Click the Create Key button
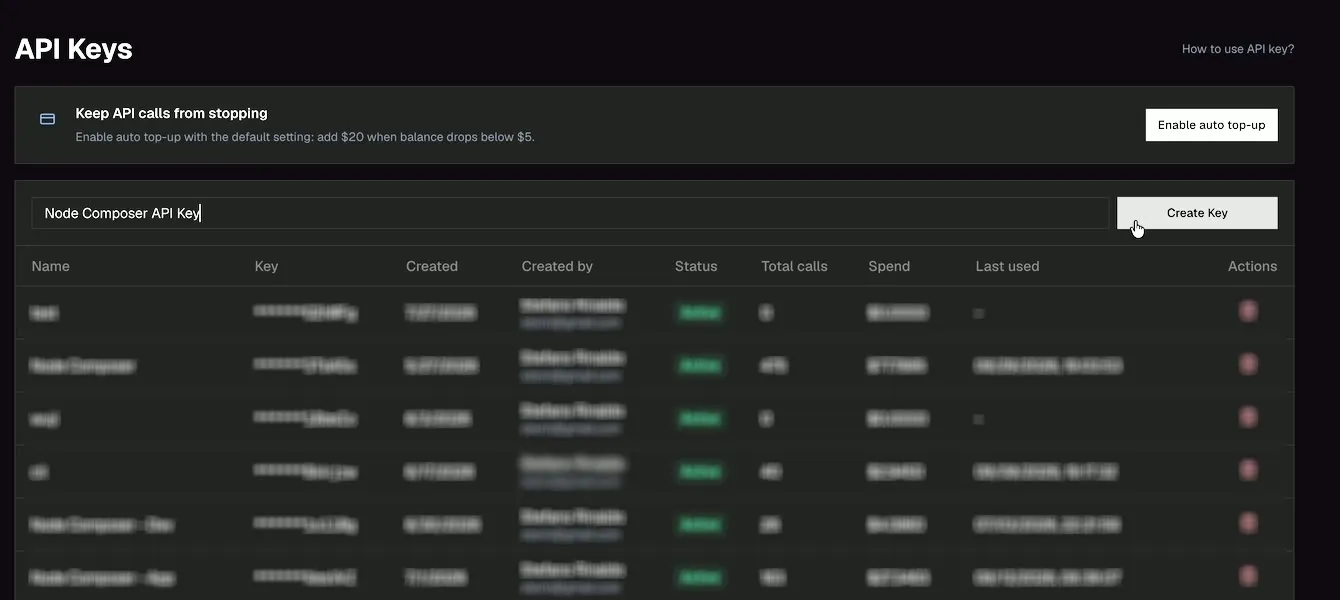The width and height of the screenshot is (1340, 600). [1197, 213]
